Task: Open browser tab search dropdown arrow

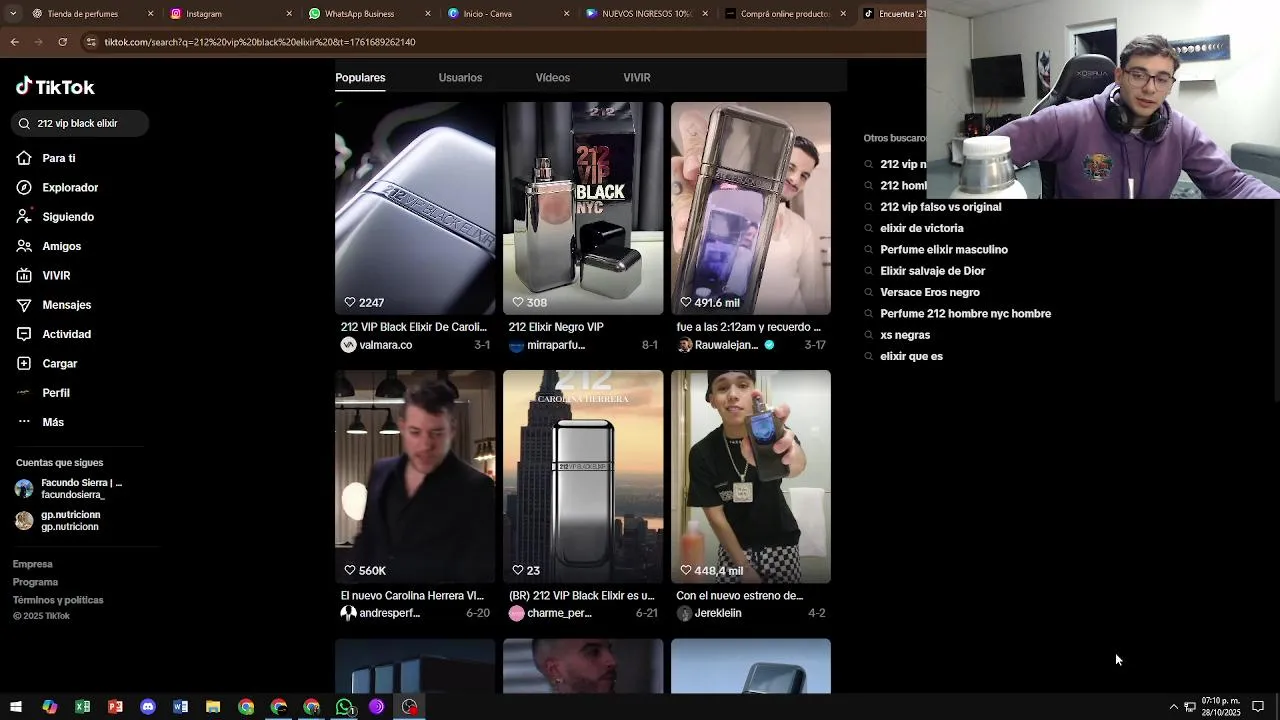Action: (x=12, y=14)
